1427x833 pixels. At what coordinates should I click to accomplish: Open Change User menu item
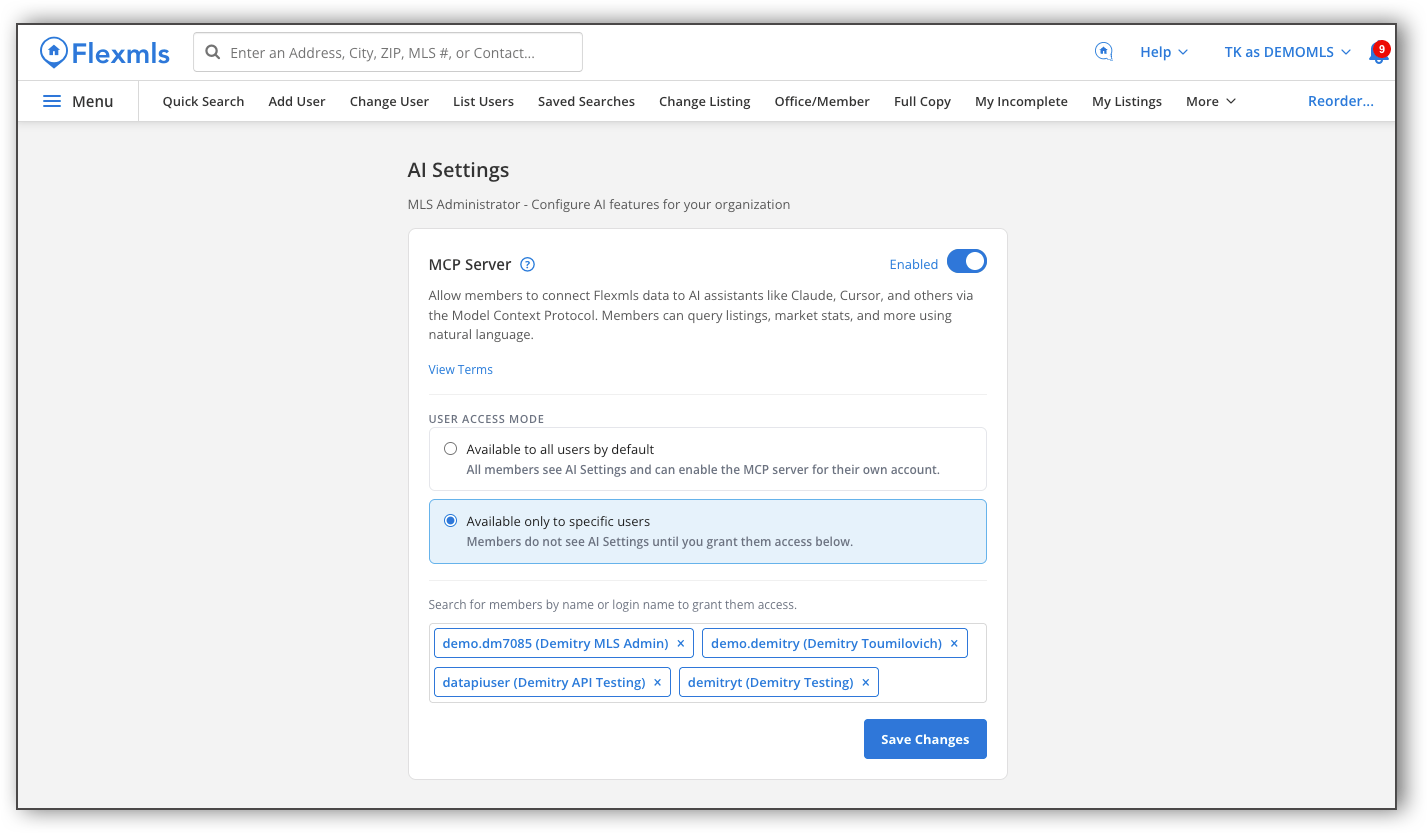[x=389, y=101]
